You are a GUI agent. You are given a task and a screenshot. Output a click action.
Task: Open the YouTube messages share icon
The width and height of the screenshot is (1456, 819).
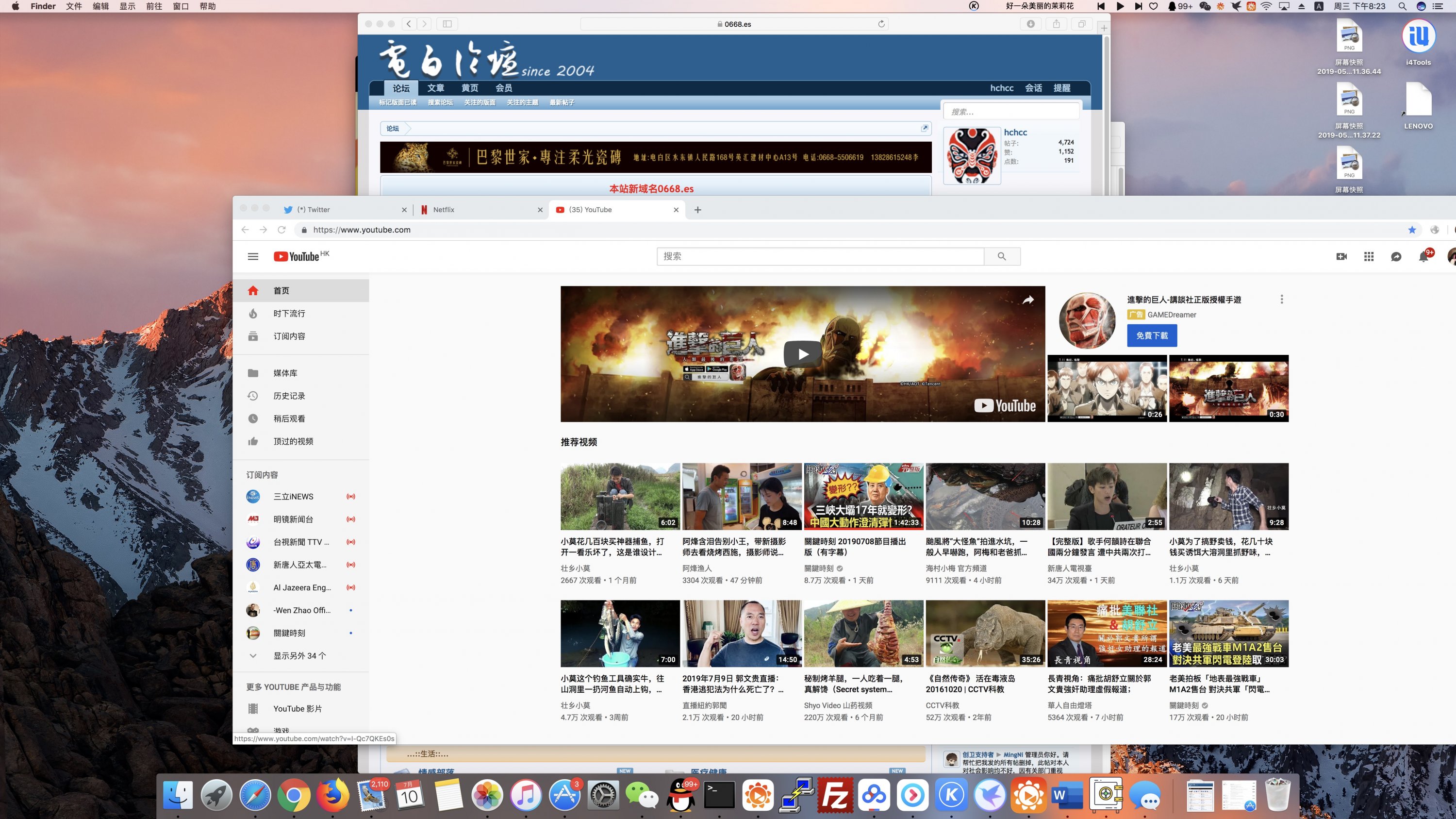click(x=1395, y=257)
